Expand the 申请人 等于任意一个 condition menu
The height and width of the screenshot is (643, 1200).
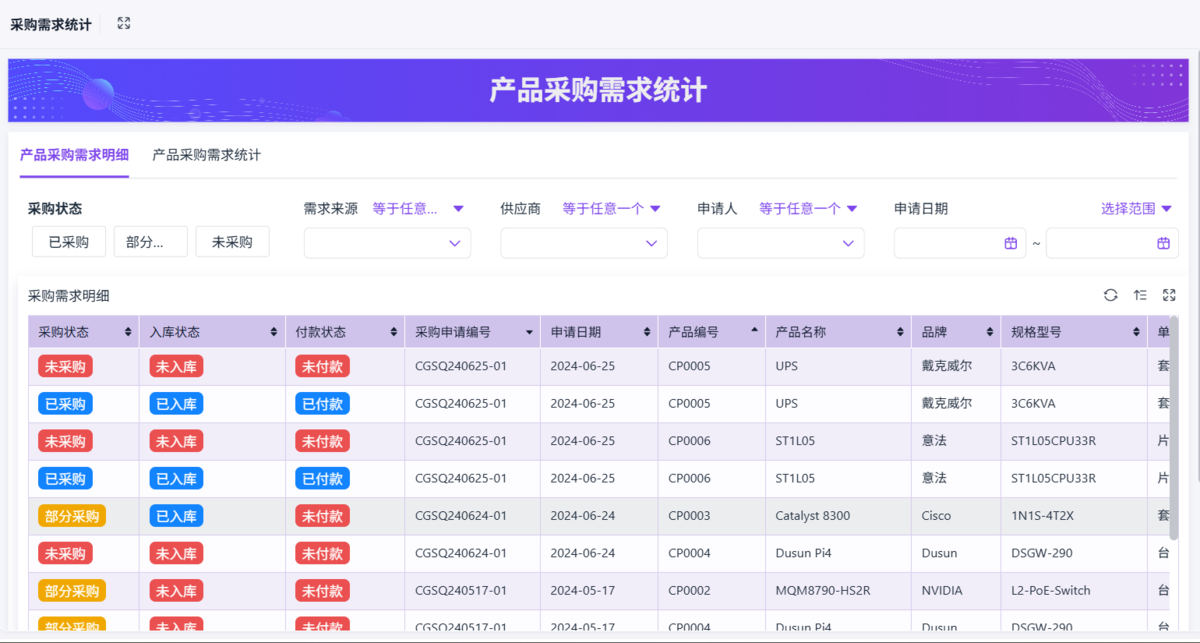point(808,209)
